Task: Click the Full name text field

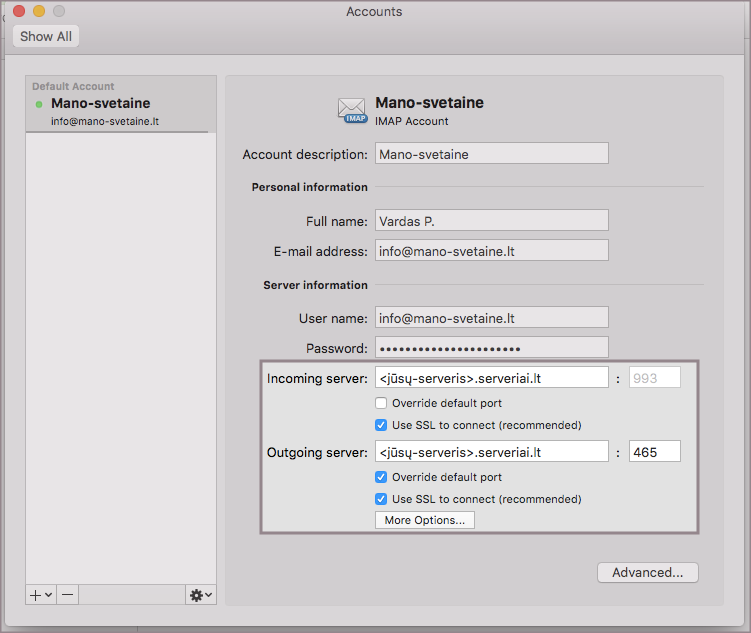Action: click(x=491, y=221)
